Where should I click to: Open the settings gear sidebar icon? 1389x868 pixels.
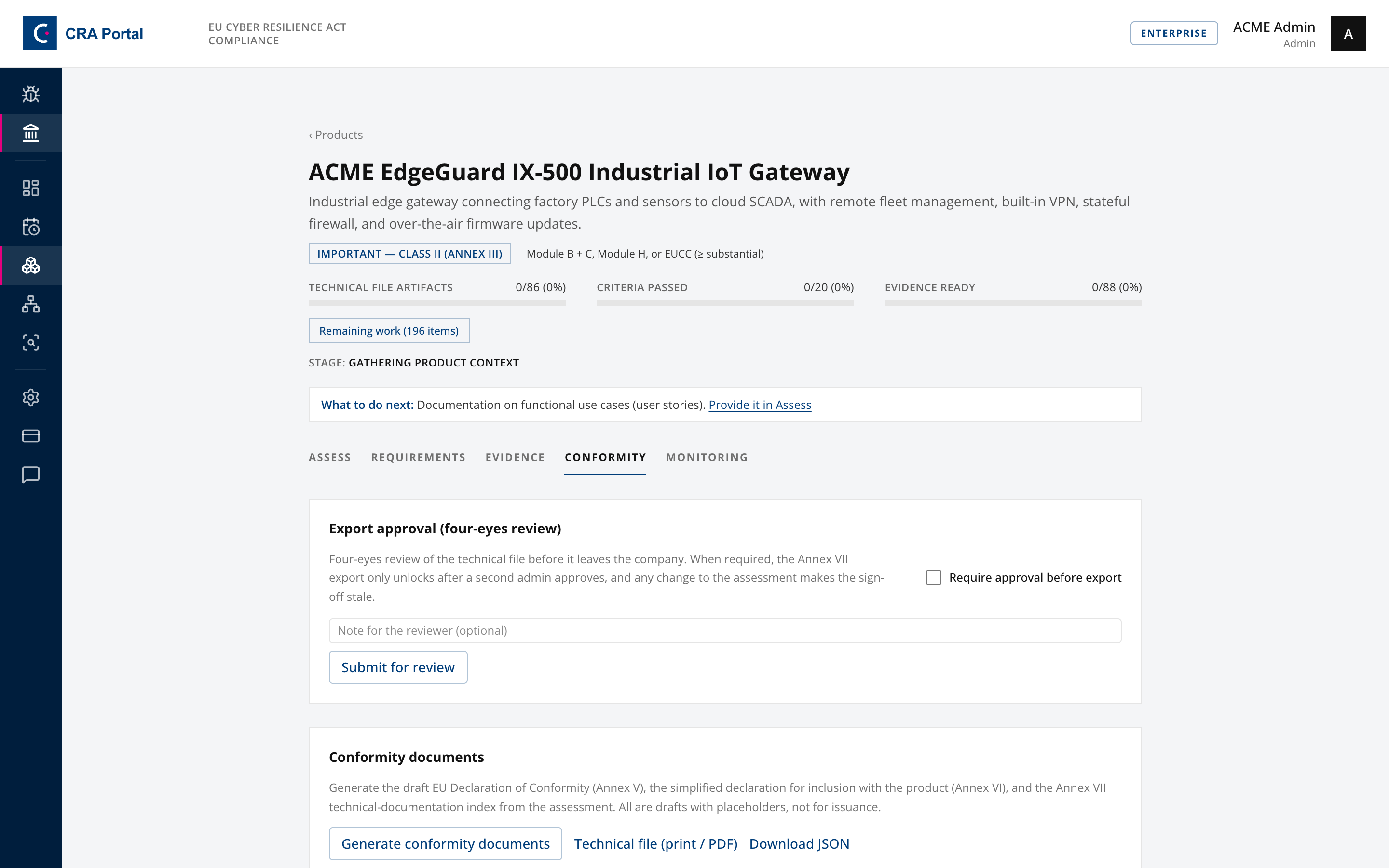pyautogui.click(x=31, y=397)
